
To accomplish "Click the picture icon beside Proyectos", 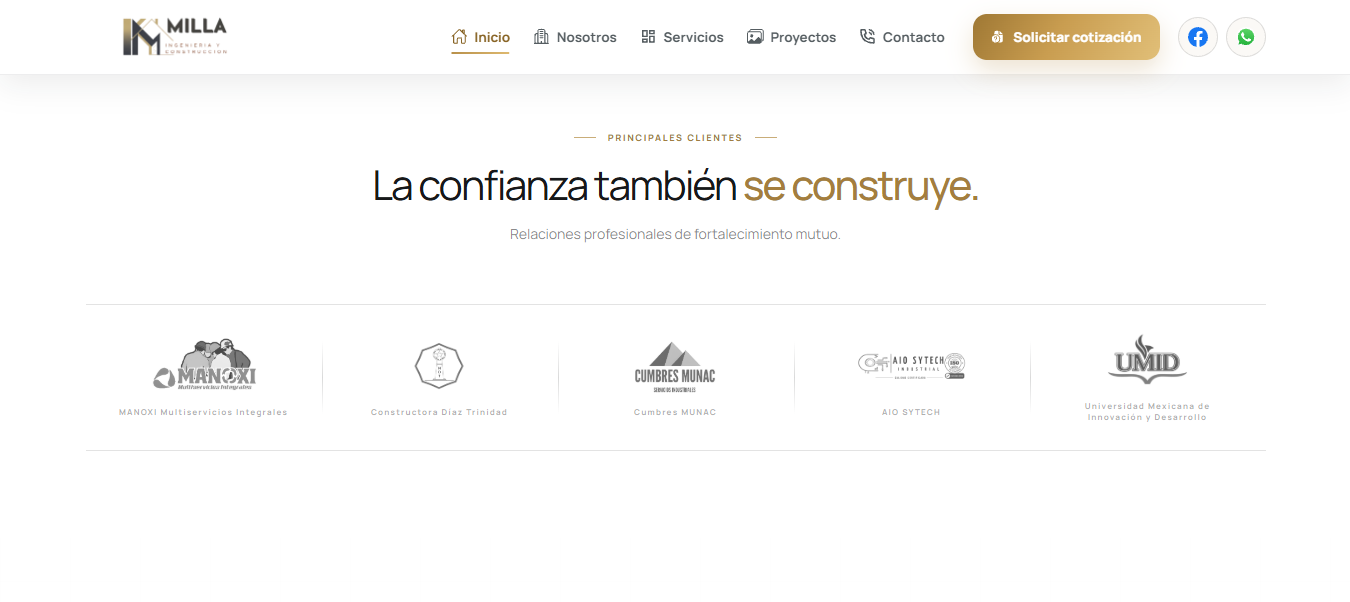I will (755, 37).
